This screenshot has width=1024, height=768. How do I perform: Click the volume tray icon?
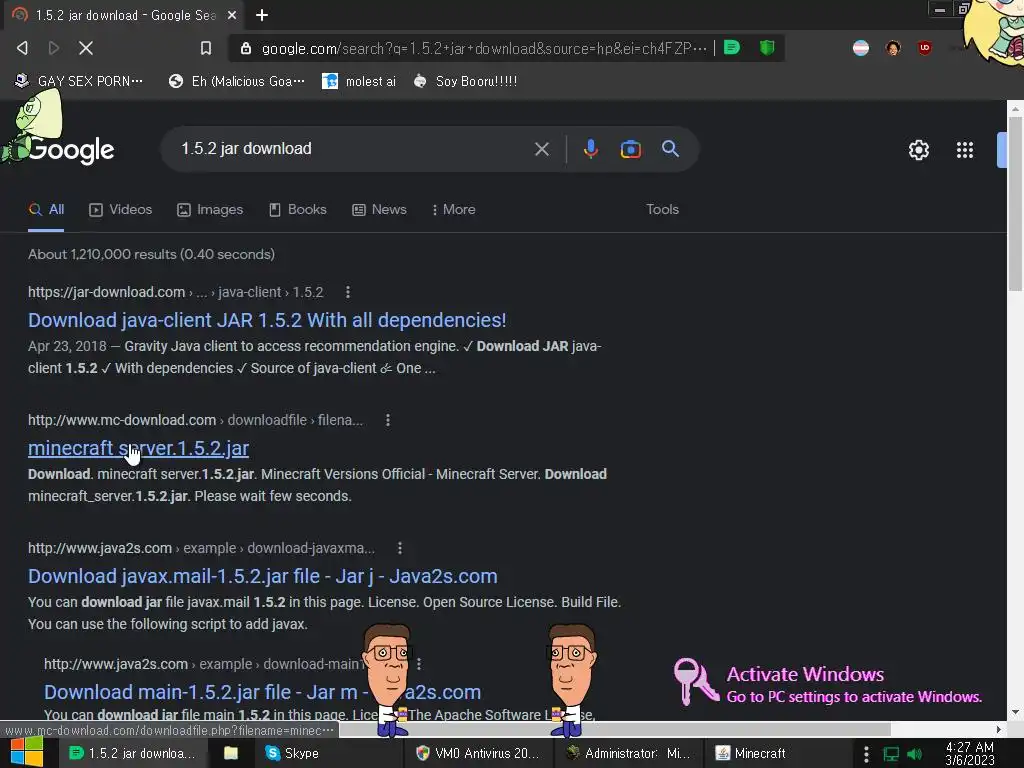pos(914,754)
